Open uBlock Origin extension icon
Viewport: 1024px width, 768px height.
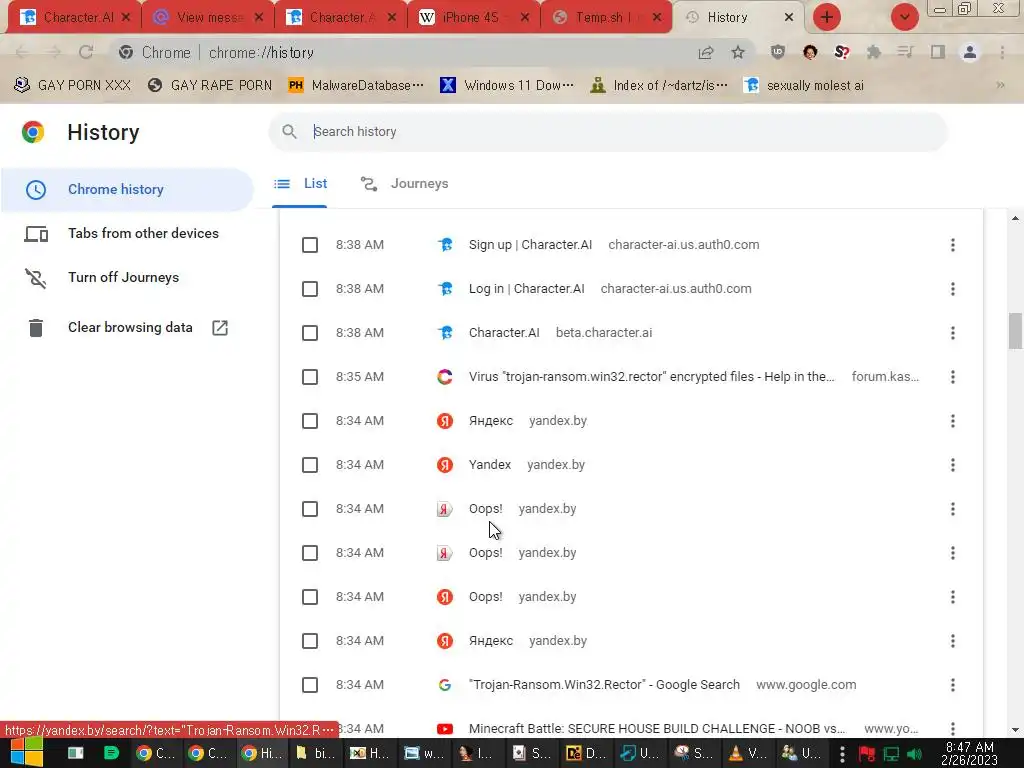tap(777, 52)
